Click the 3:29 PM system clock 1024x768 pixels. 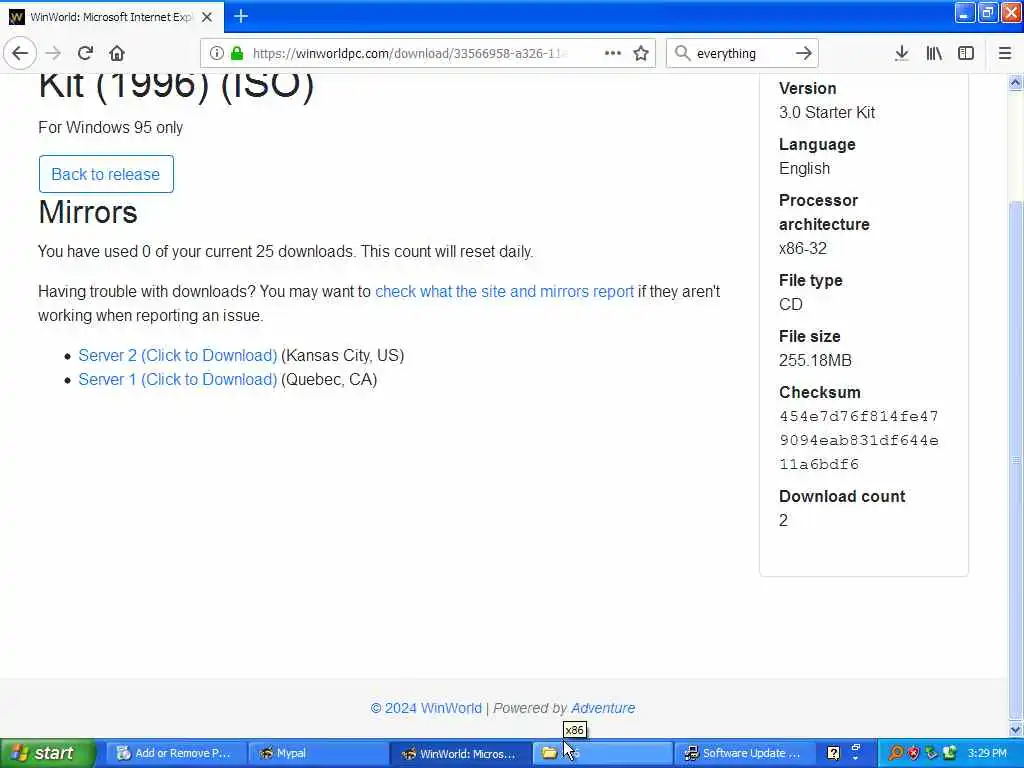(987, 753)
